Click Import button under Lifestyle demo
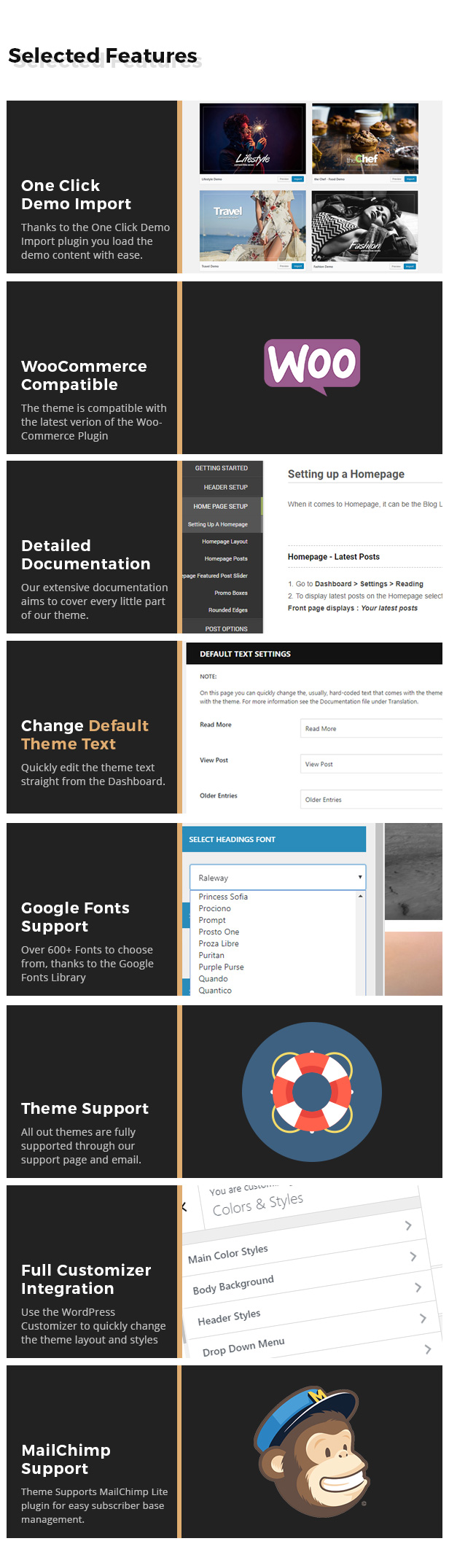Screen dimensions: 449x1568 297,179
